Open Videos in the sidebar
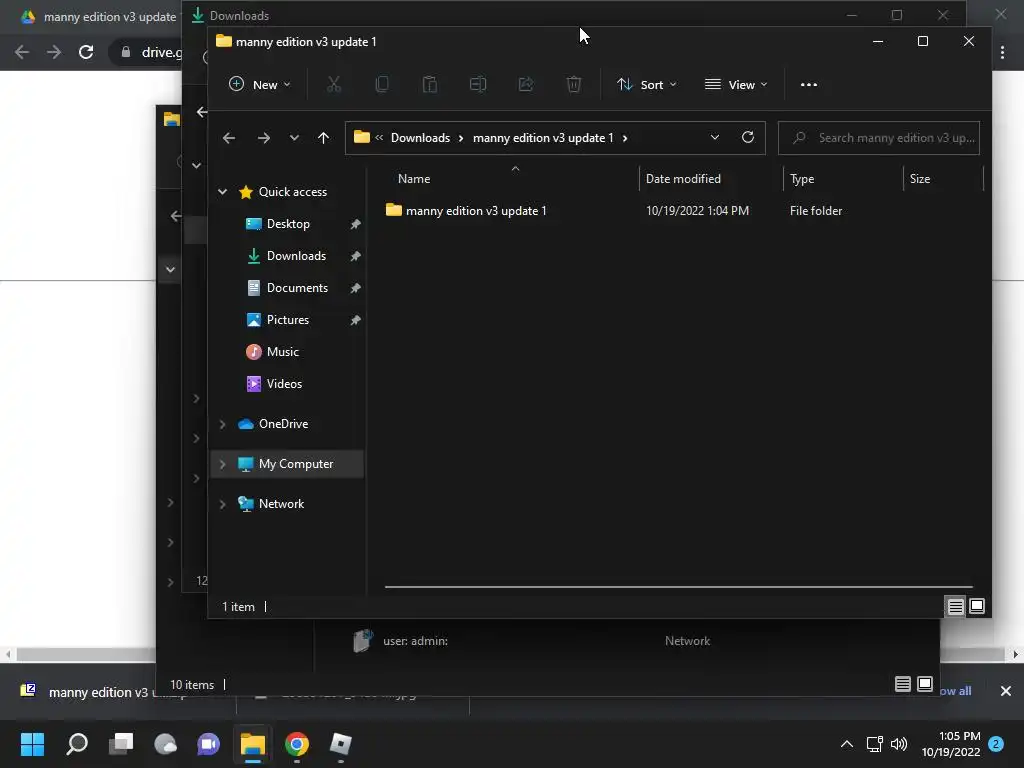The height and width of the screenshot is (768, 1024). [x=284, y=383]
